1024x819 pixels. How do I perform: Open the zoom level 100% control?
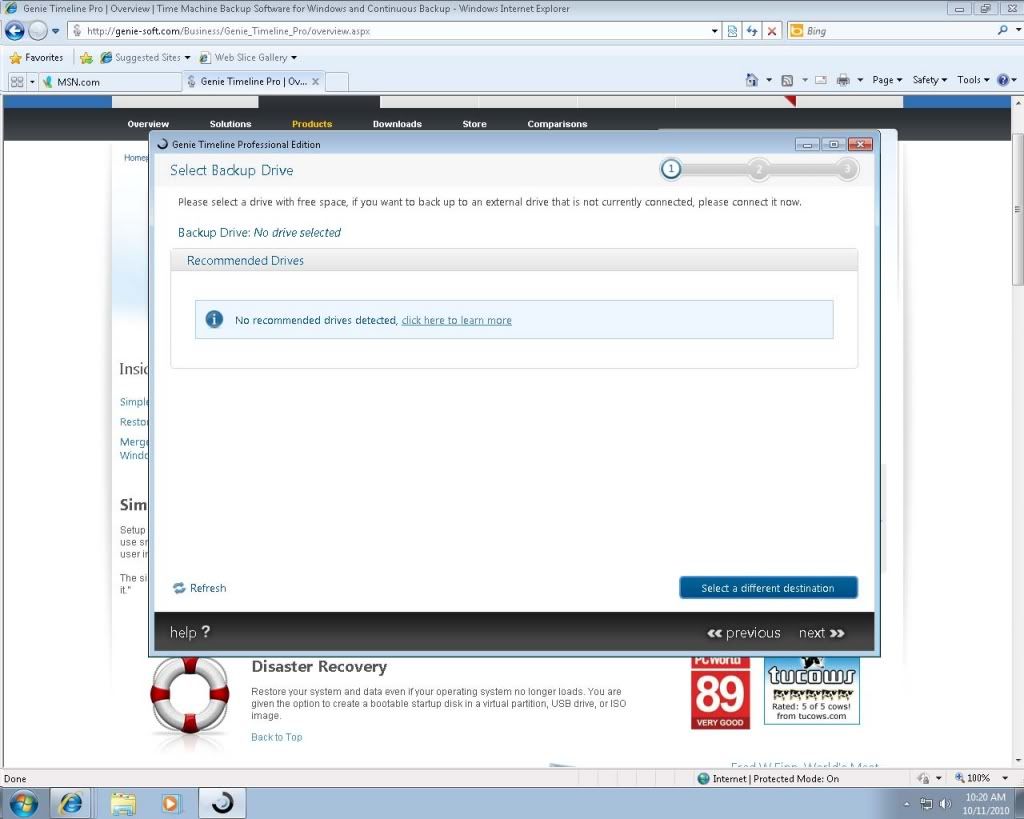point(973,778)
